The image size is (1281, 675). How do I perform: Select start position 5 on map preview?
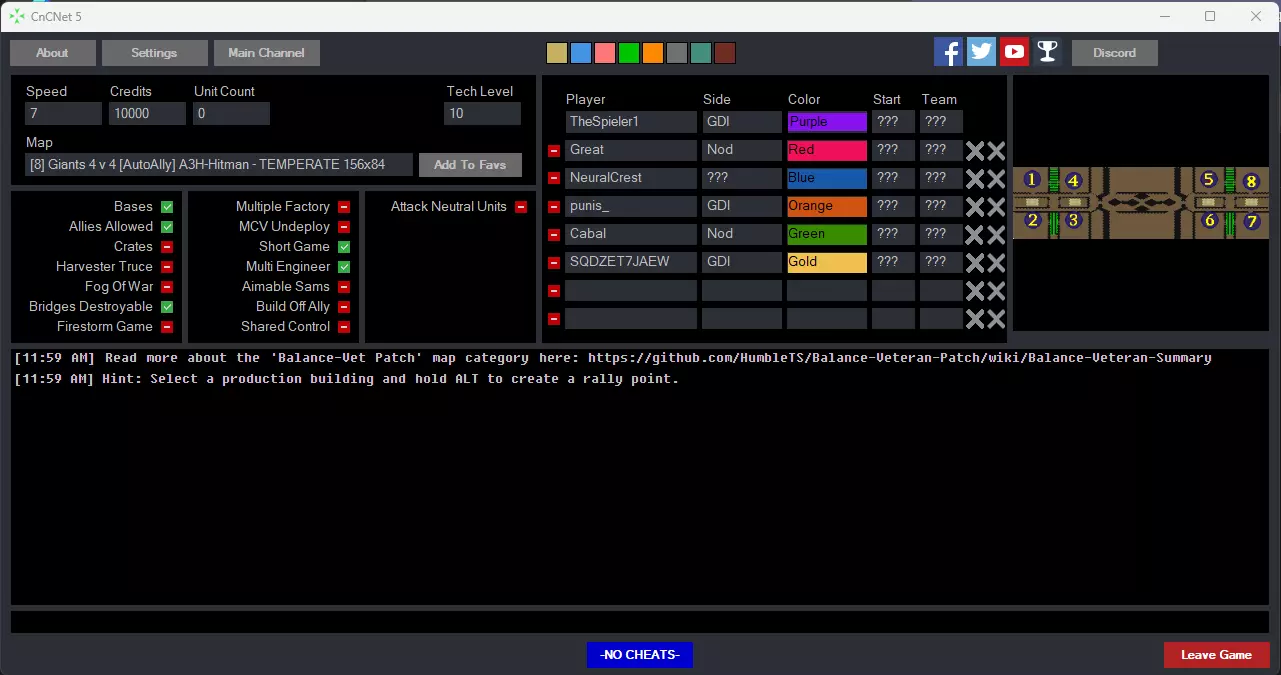[x=1208, y=180]
